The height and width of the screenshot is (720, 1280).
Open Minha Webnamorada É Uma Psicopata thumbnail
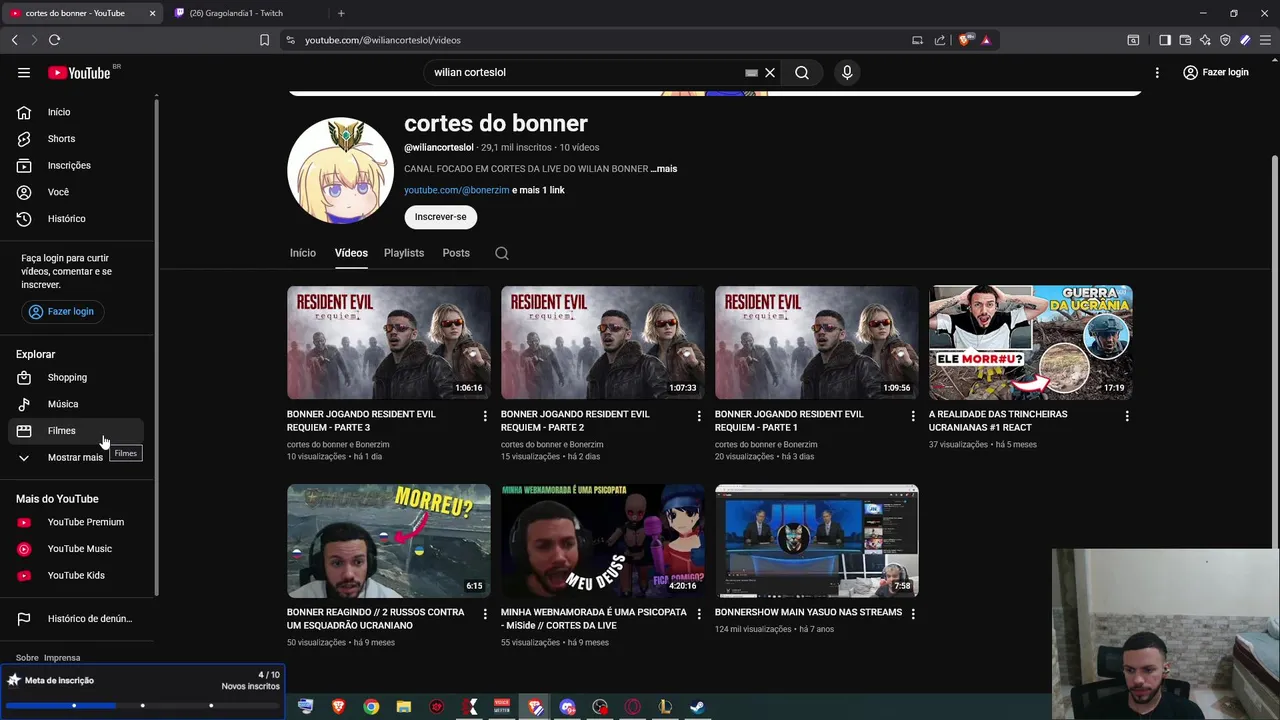coord(603,541)
